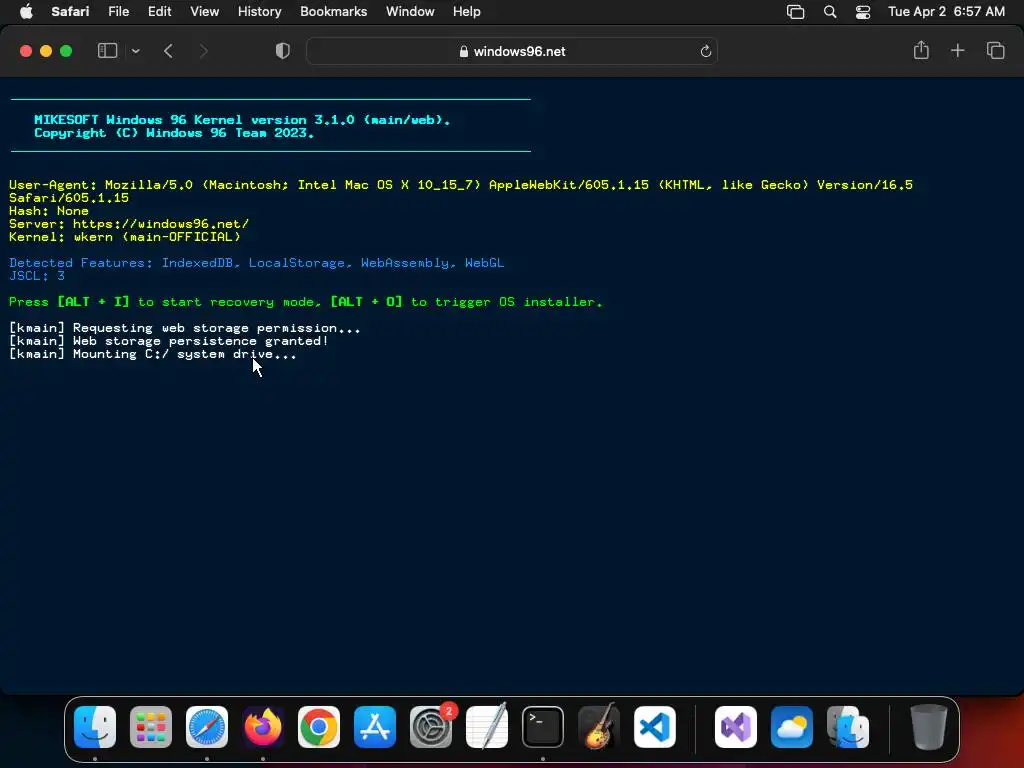Expand the sidebar tab group dropdown
The height and width of the screenshot is (768, 1024).
135,51
